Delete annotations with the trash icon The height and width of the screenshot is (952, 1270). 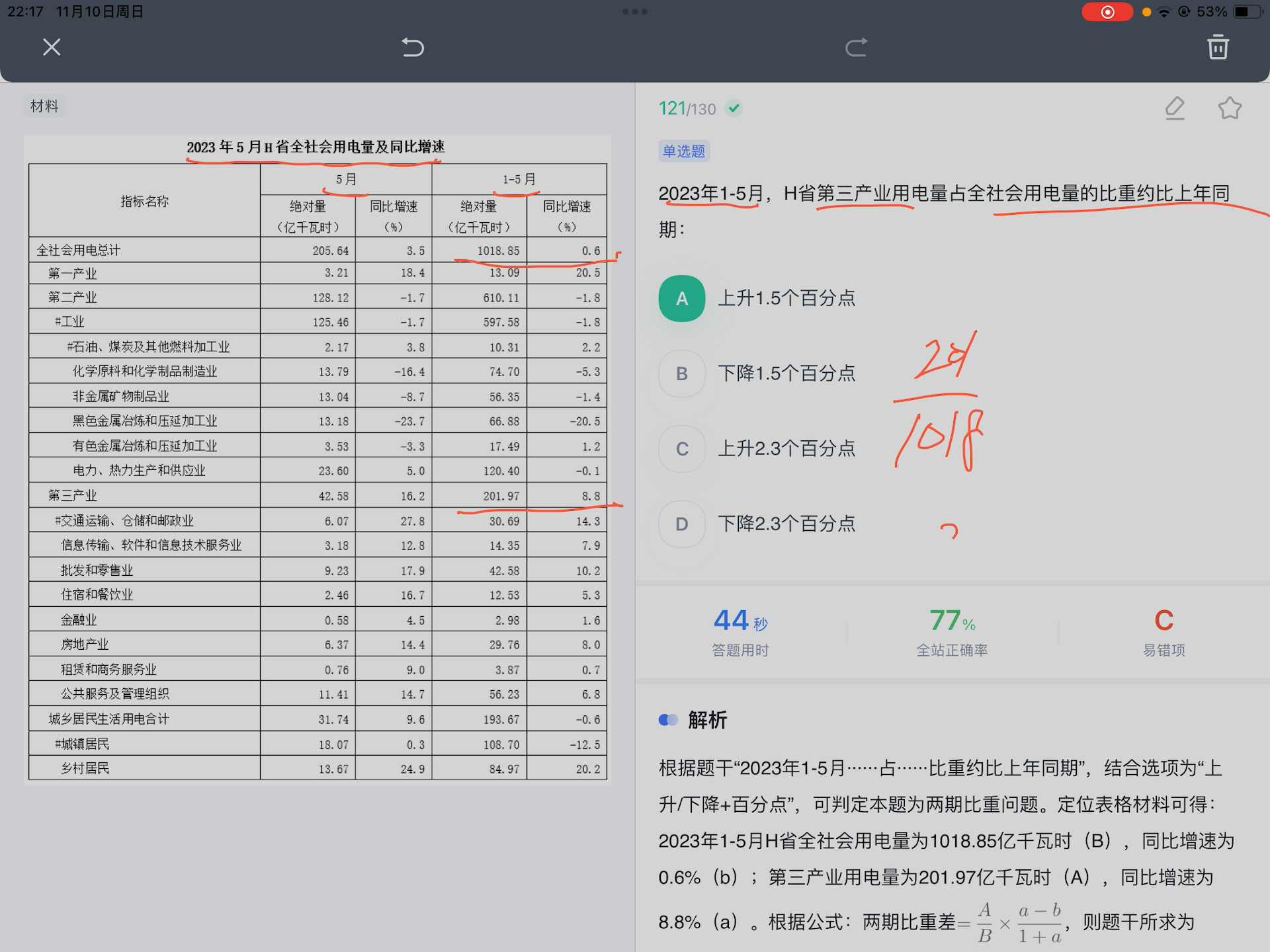(1218, 48)
